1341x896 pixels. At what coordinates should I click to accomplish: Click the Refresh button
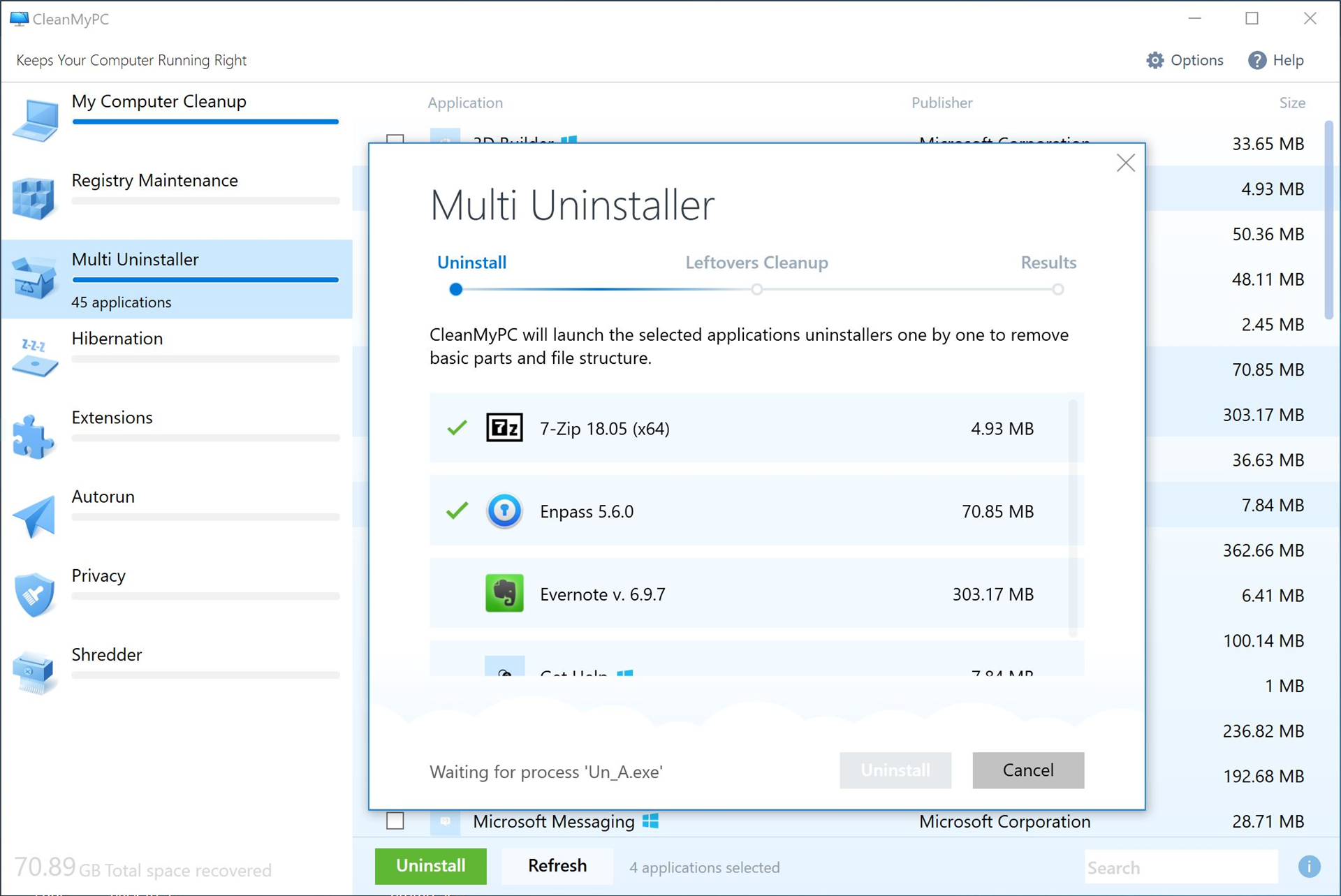(557, 866)
